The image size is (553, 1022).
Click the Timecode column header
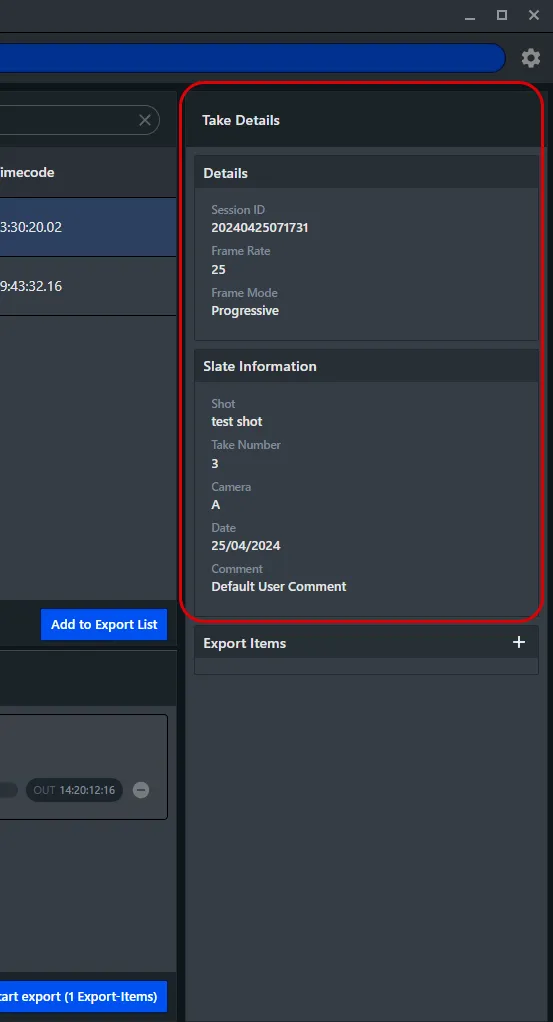(27, 172)
